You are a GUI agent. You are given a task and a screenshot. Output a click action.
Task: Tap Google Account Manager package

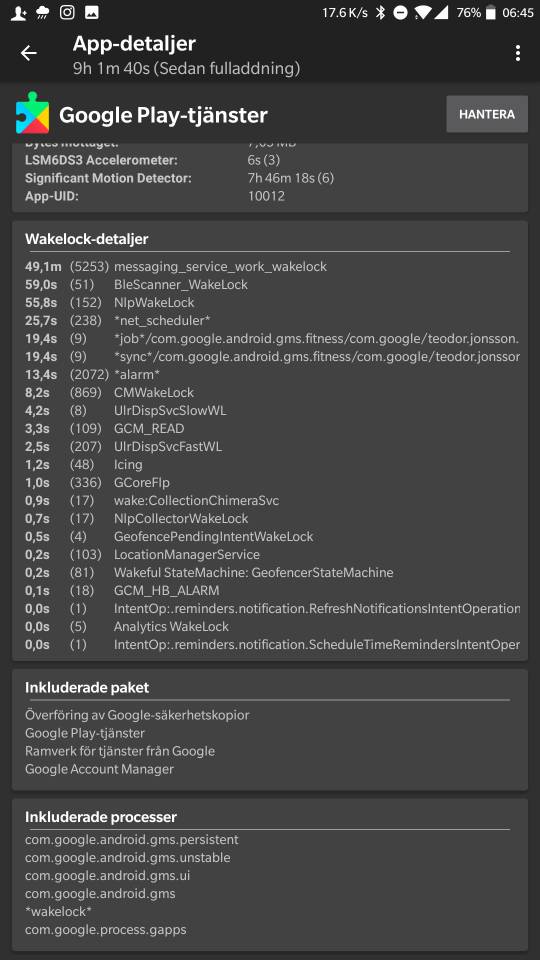click(99, 769)
